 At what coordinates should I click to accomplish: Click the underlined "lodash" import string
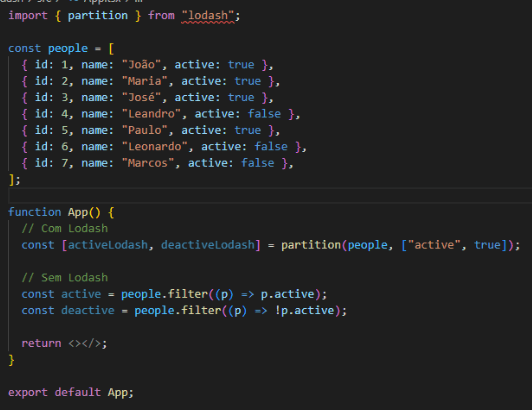pyautogui.click(x=208, y=16)
